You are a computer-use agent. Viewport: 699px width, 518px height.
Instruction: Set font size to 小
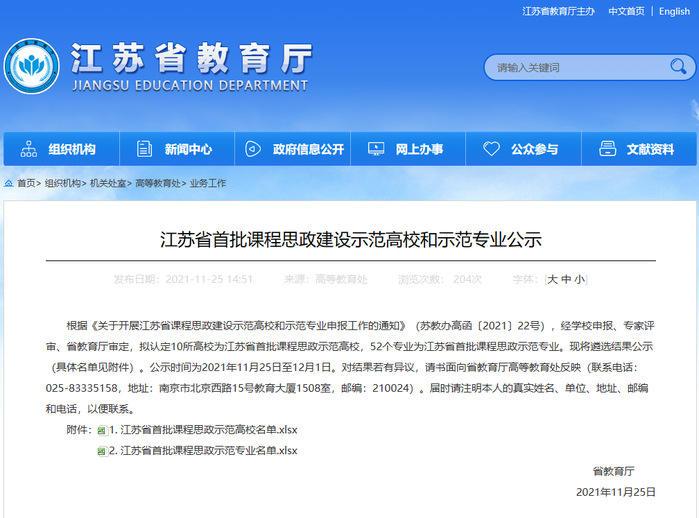579,279
